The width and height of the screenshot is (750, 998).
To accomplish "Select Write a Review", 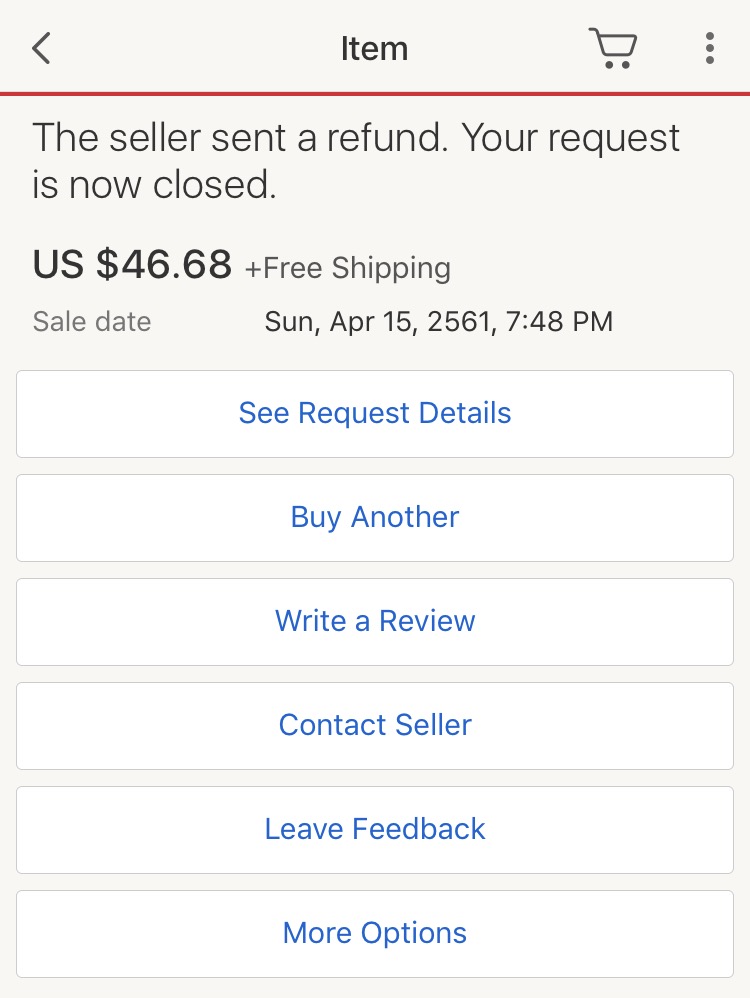I will pyautogui.click(x=375, y=622).
